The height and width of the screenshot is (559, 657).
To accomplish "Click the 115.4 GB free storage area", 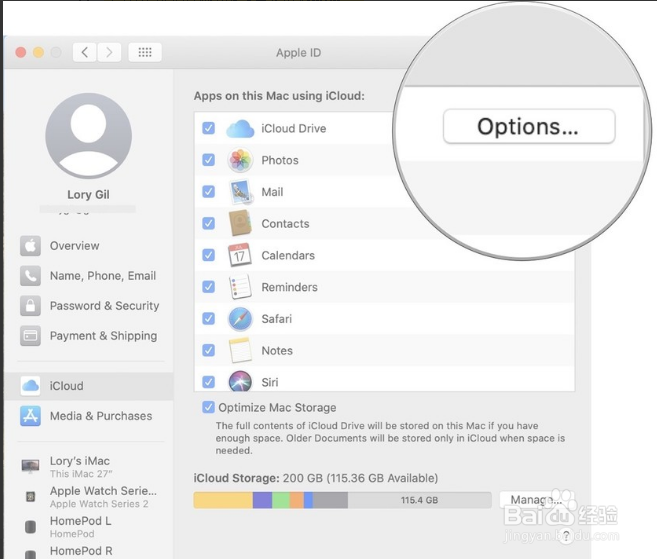I will [x=419, y=500].
